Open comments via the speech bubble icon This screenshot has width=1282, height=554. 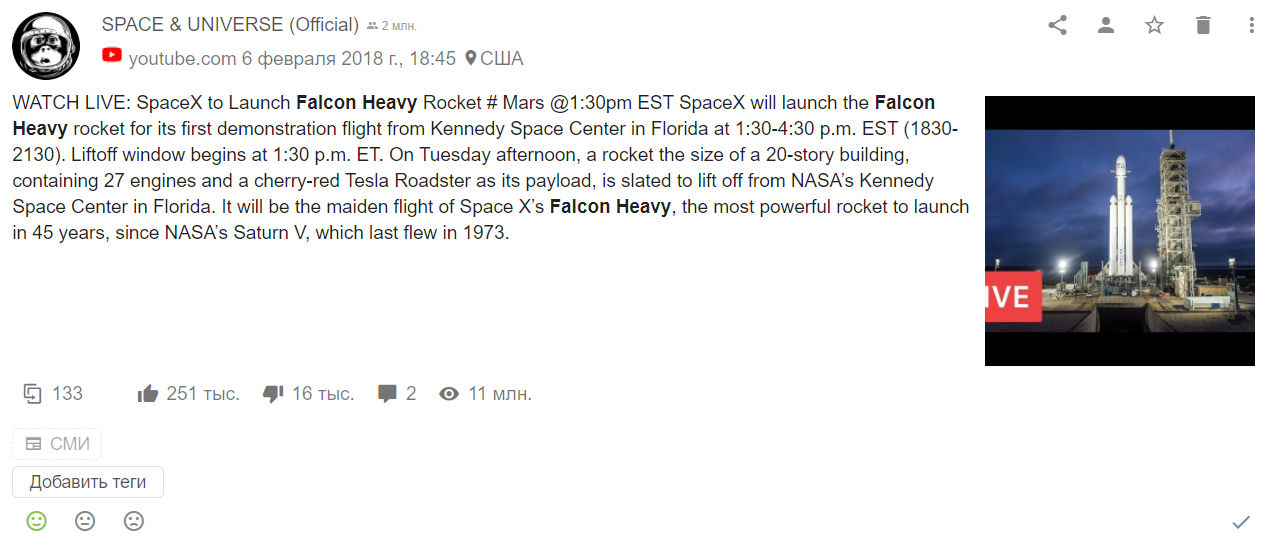[388, 394]
